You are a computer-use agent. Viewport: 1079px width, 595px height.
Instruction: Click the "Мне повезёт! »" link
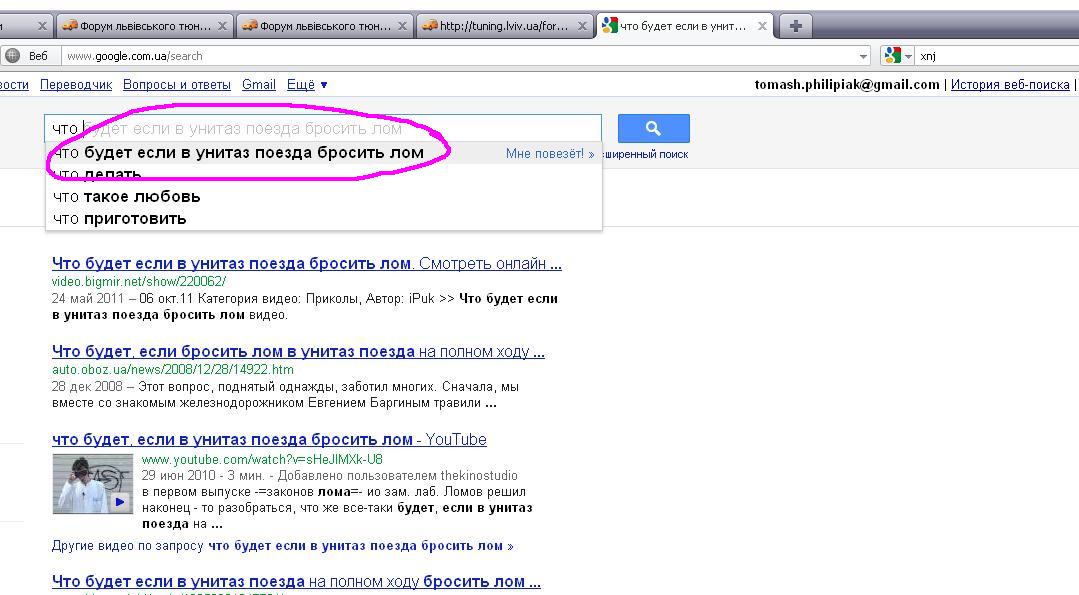550,153
